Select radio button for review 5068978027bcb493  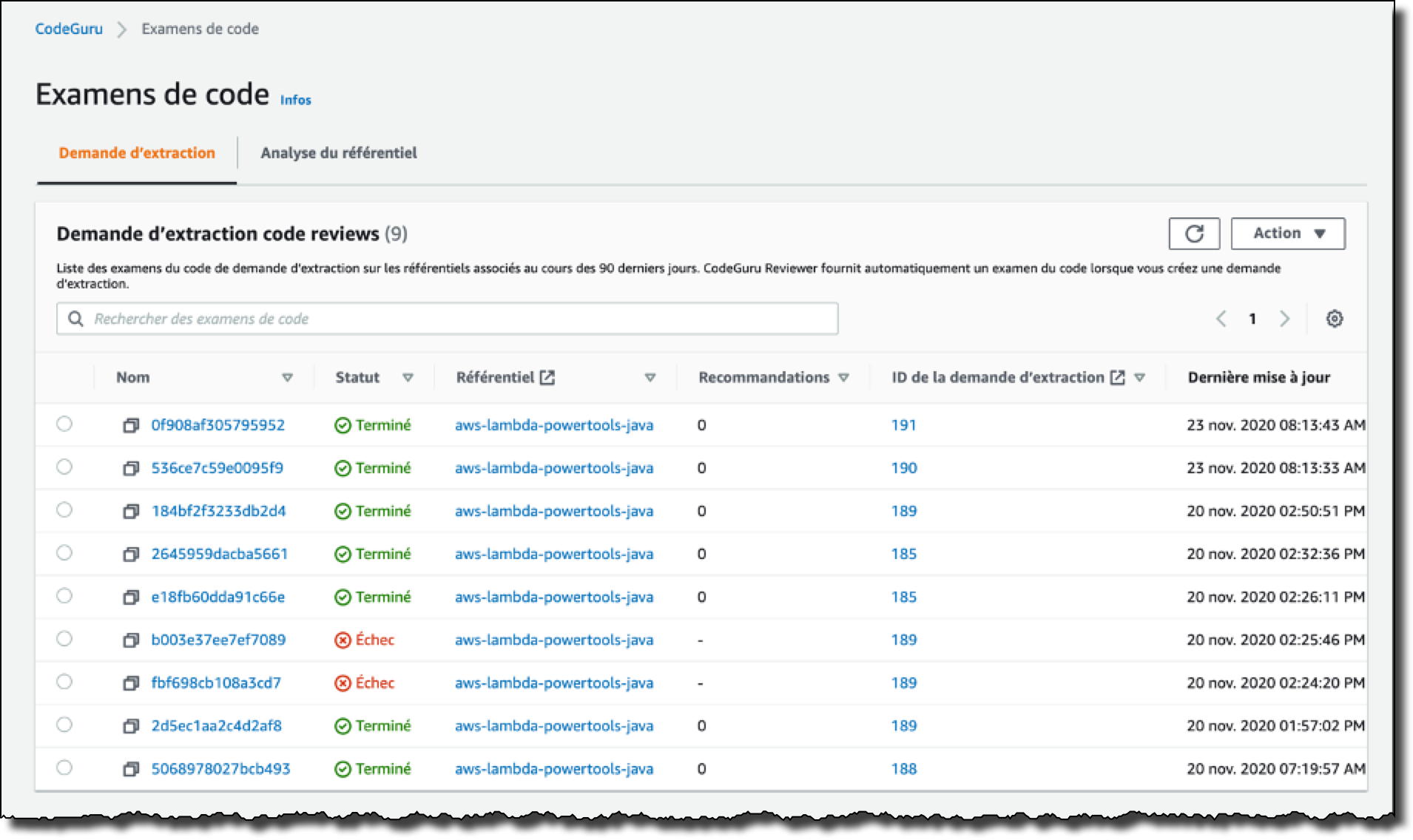click(x=64, y=768)
